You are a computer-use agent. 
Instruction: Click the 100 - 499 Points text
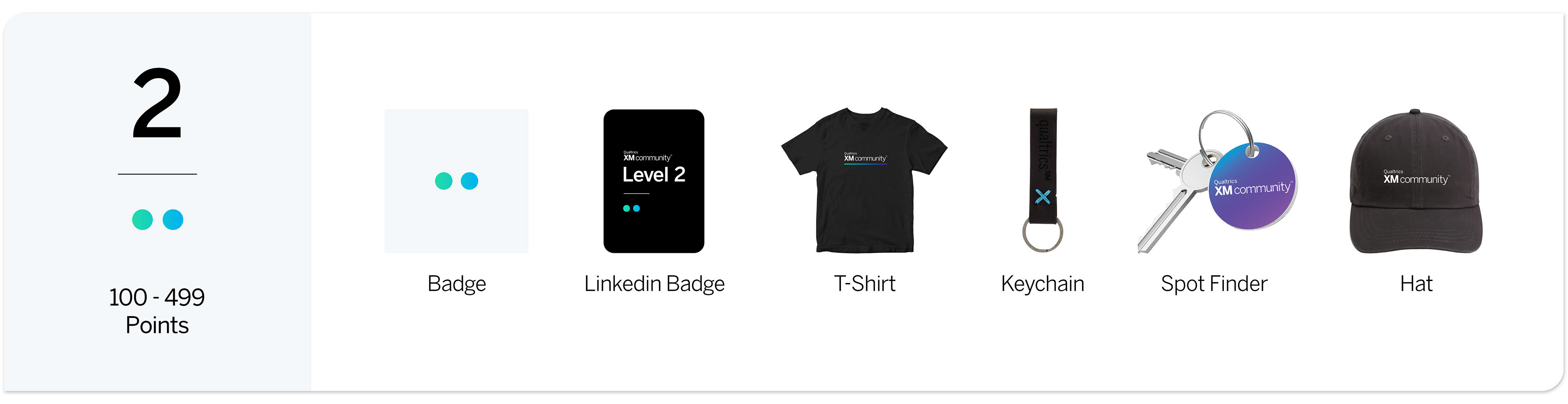click(x=157, y=311)
